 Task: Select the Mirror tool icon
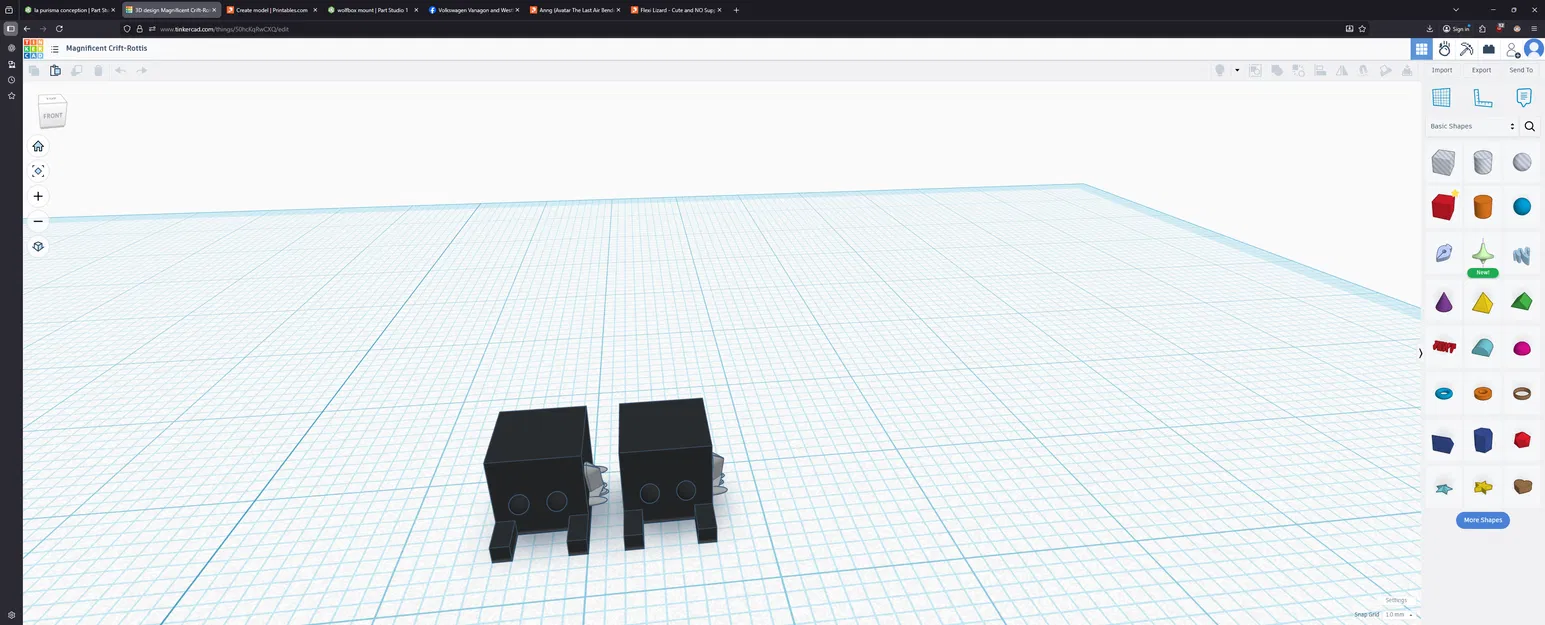coord(1341,70)
